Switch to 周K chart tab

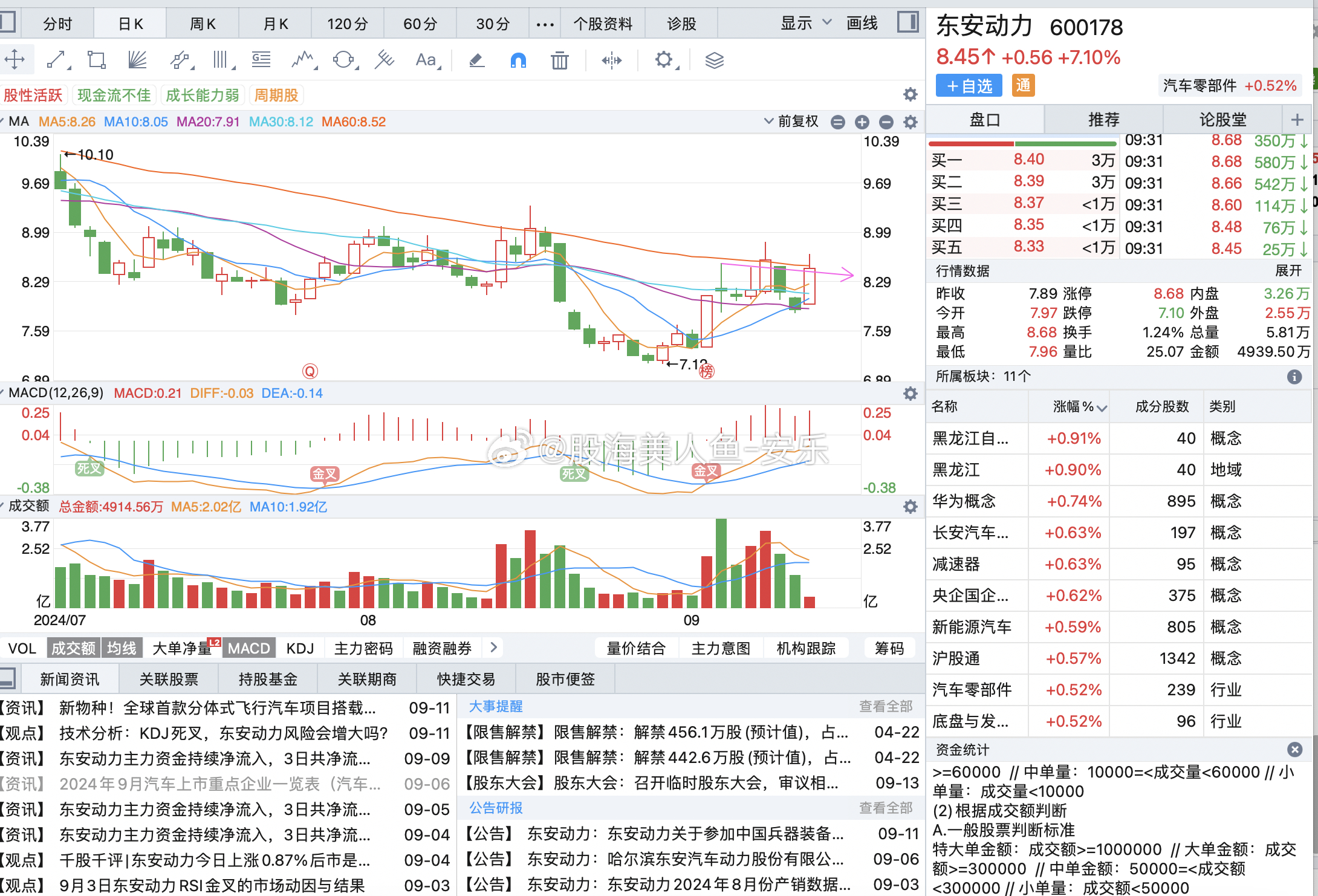pos(203,24)
